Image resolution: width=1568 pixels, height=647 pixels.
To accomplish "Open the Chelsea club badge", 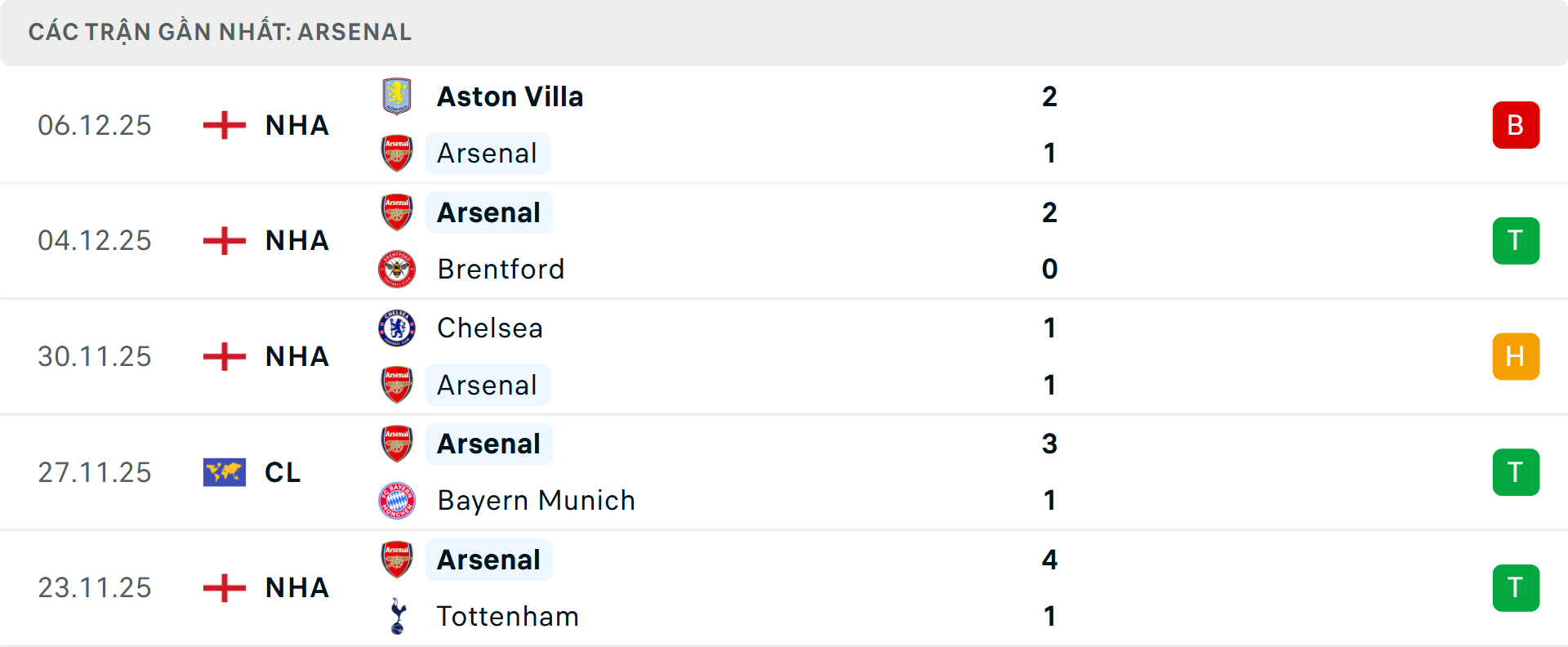I will coord(397,328).
